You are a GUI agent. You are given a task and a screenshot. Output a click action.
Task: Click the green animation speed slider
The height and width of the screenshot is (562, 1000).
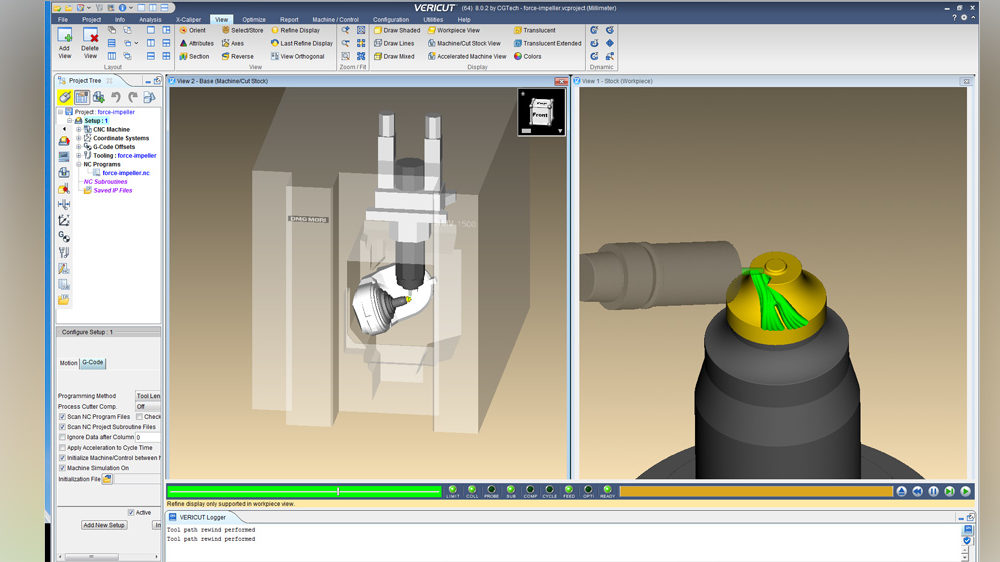point(304,491)
